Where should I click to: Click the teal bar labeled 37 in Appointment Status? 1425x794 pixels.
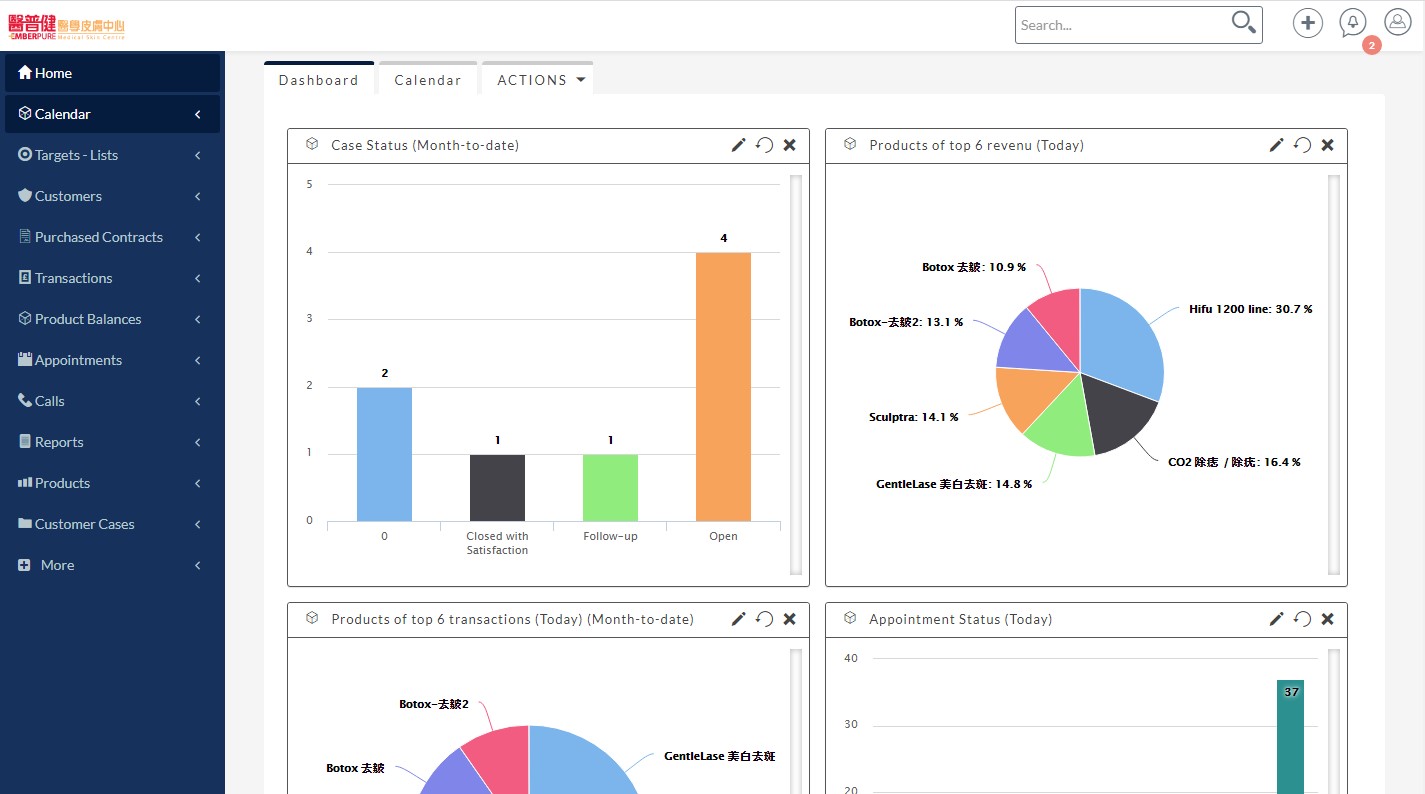[x=1290, y=737]
